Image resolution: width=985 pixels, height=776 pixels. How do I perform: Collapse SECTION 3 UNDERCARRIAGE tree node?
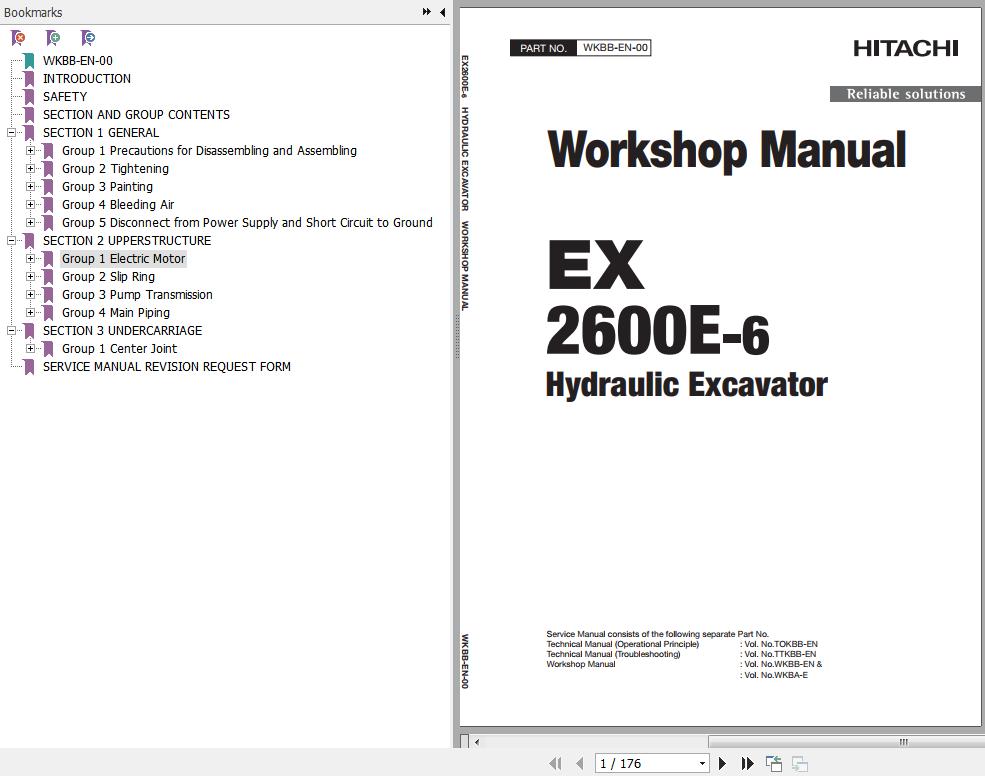coord(11,331)
